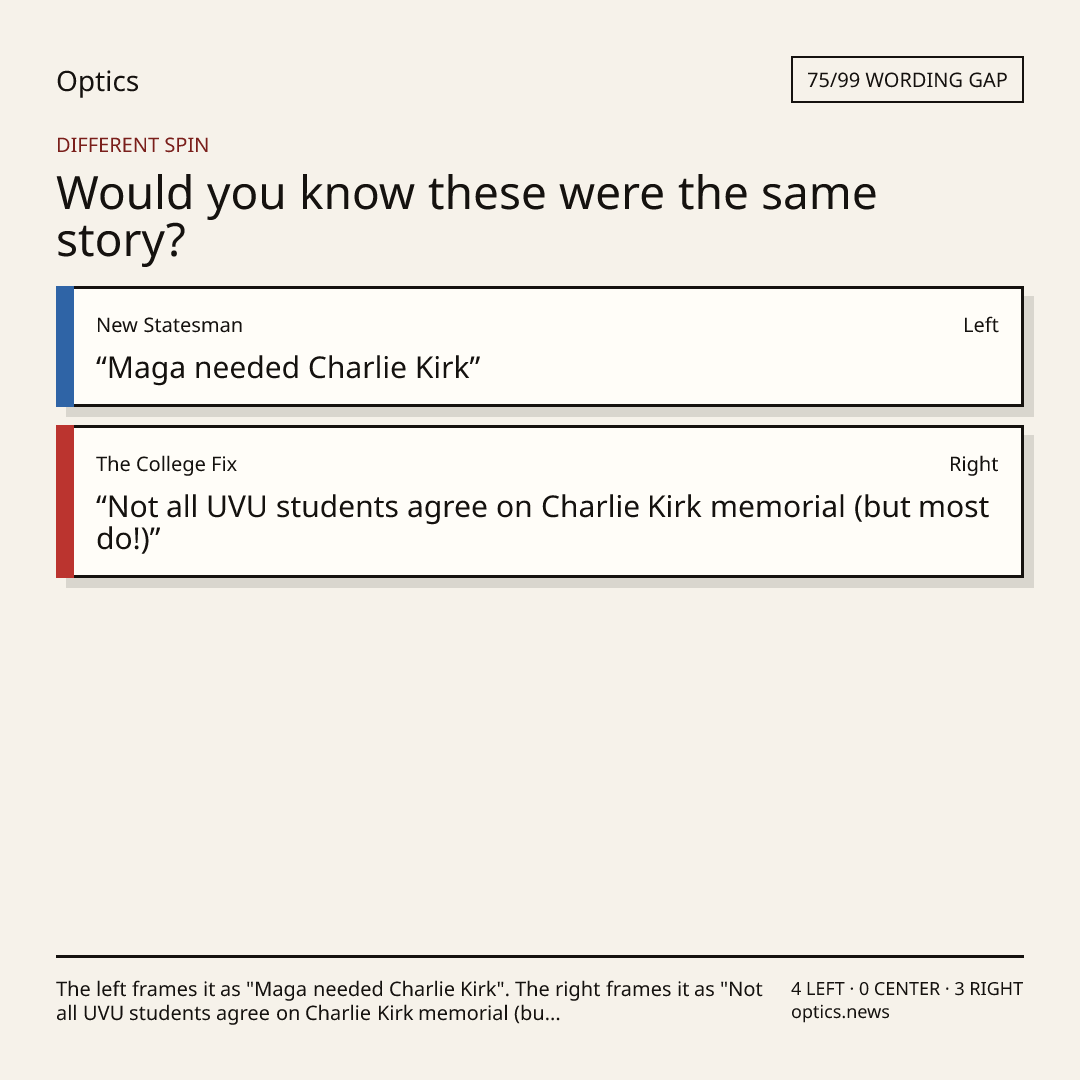Click the 3 RIGHT count in footer
This screenshot has width=1080, height=1080.
tap(988, 989)
